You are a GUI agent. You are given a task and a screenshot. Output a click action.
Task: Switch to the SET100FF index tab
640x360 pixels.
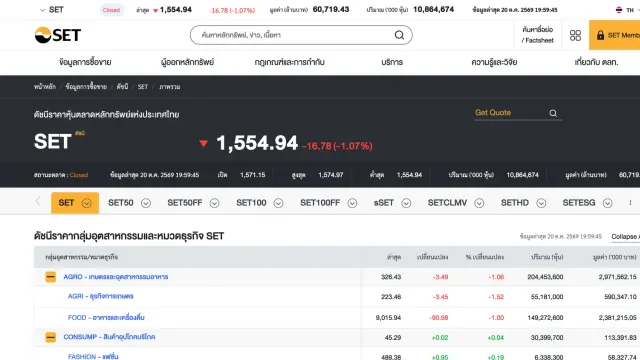(x=320, y=203)
